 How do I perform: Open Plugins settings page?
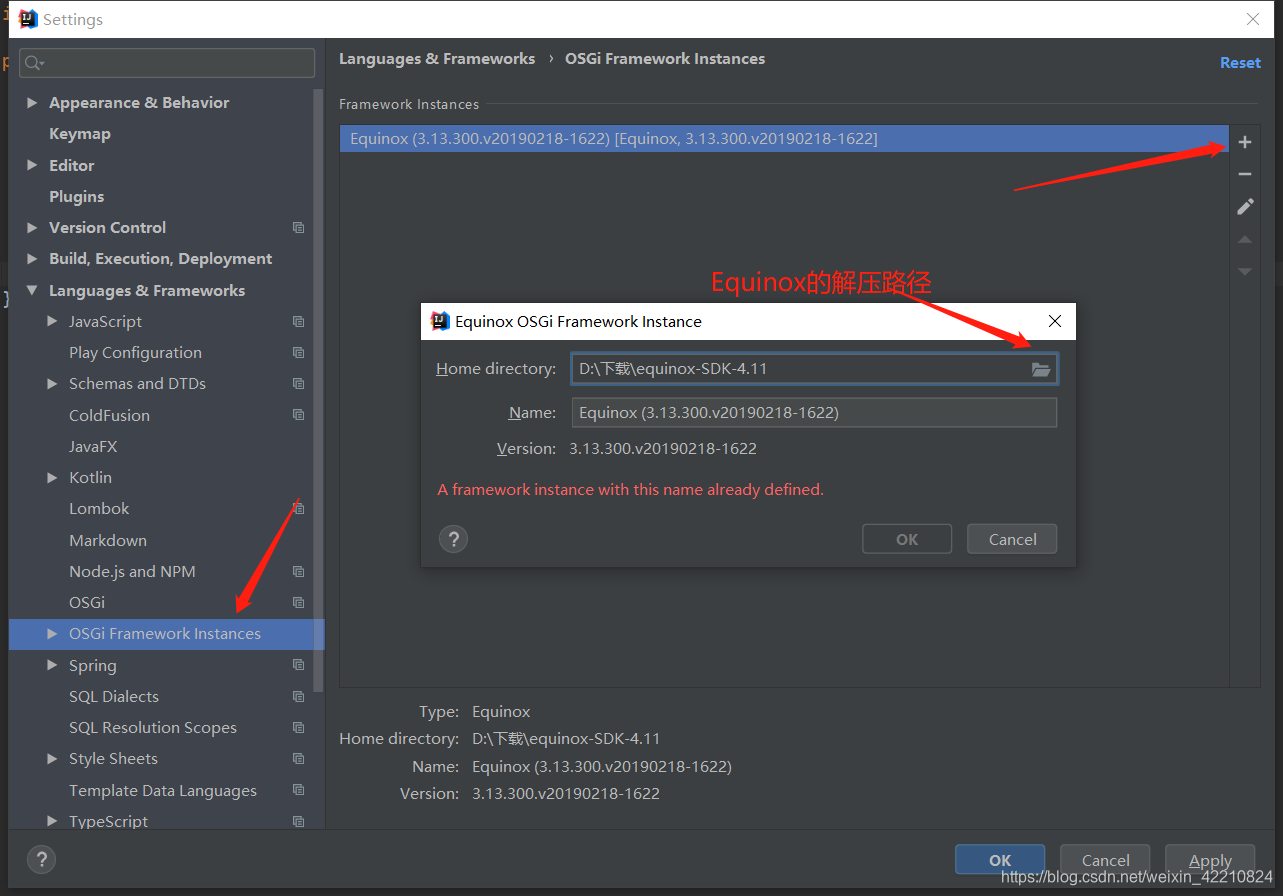(77, 197)
